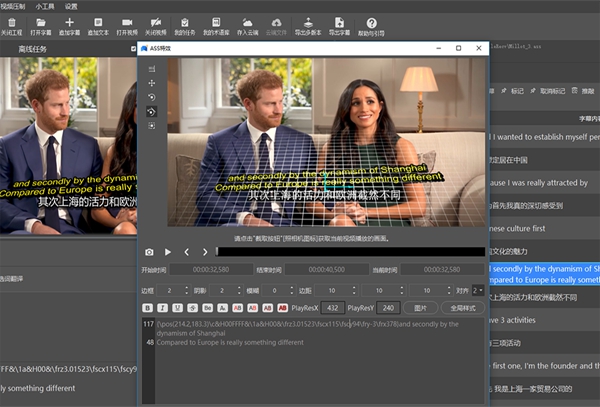Toggle the italic I formatting button
The height and width of the screenshot is (407, 600).
click(x=162, y=307)
